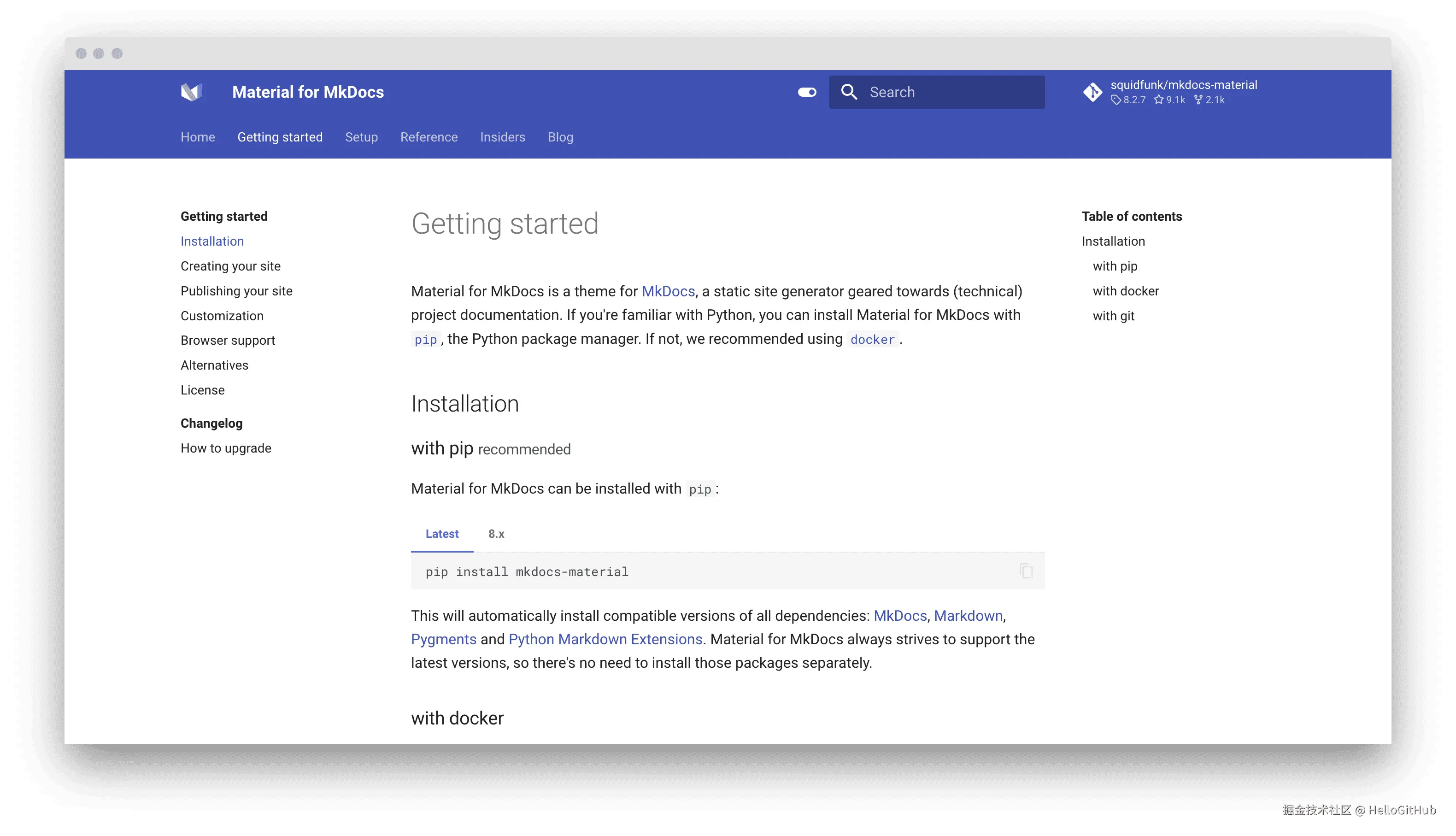This screenshot has width=1456, height=836.
Task: Toggle the dark/light color scheme switch
Action: tap(807, 92)
